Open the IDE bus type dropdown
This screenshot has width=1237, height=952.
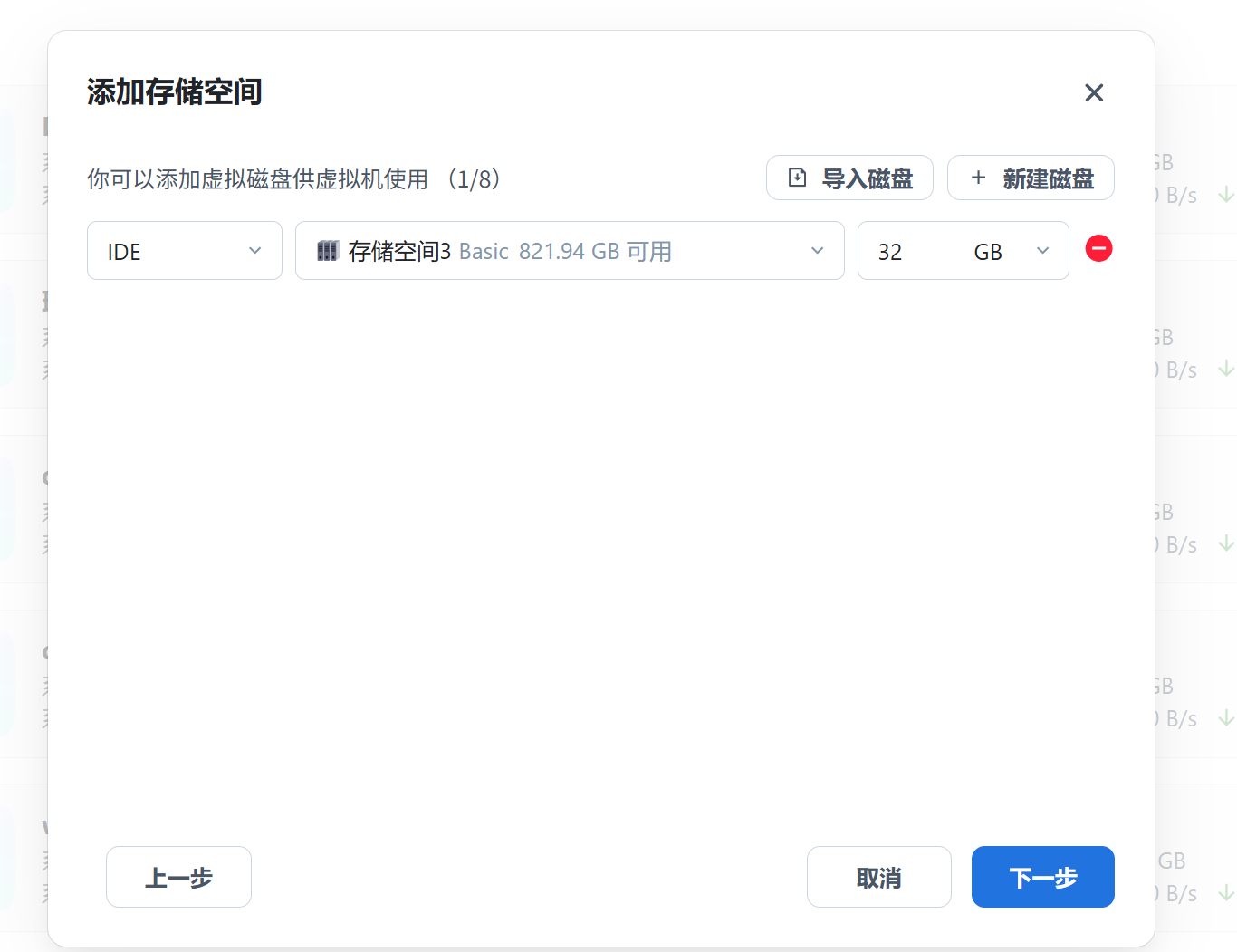pyautogui.click(x=184, y=251)
